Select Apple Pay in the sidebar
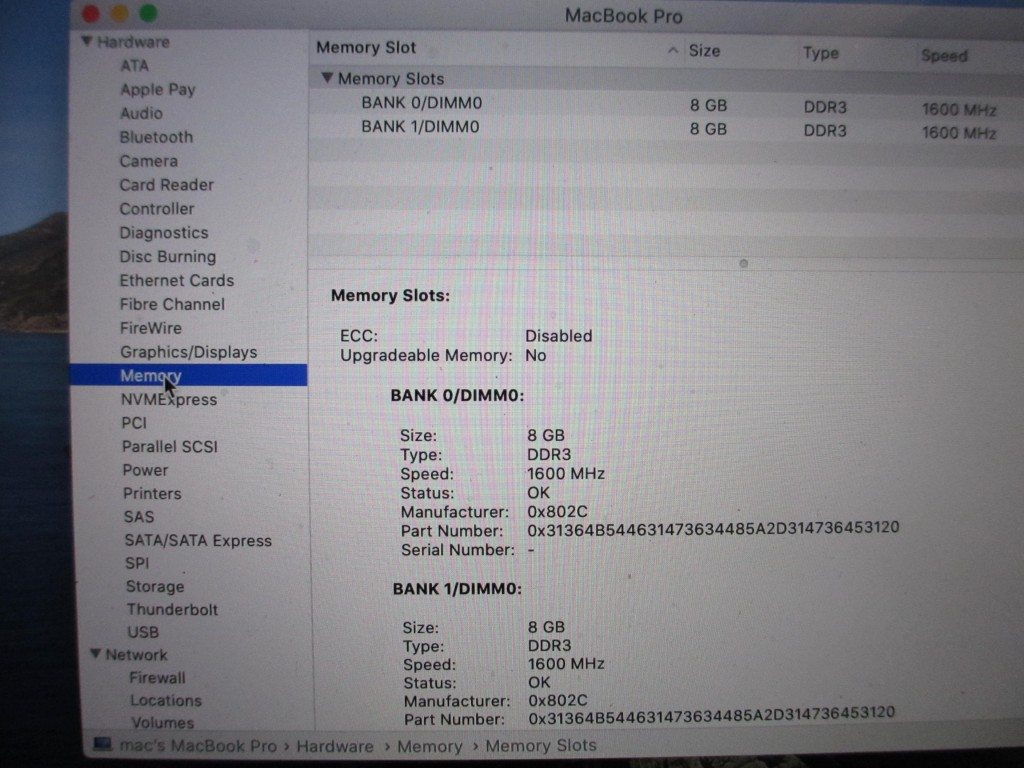The width and height of the screenshot is (1024, 768). coord(158,89)
